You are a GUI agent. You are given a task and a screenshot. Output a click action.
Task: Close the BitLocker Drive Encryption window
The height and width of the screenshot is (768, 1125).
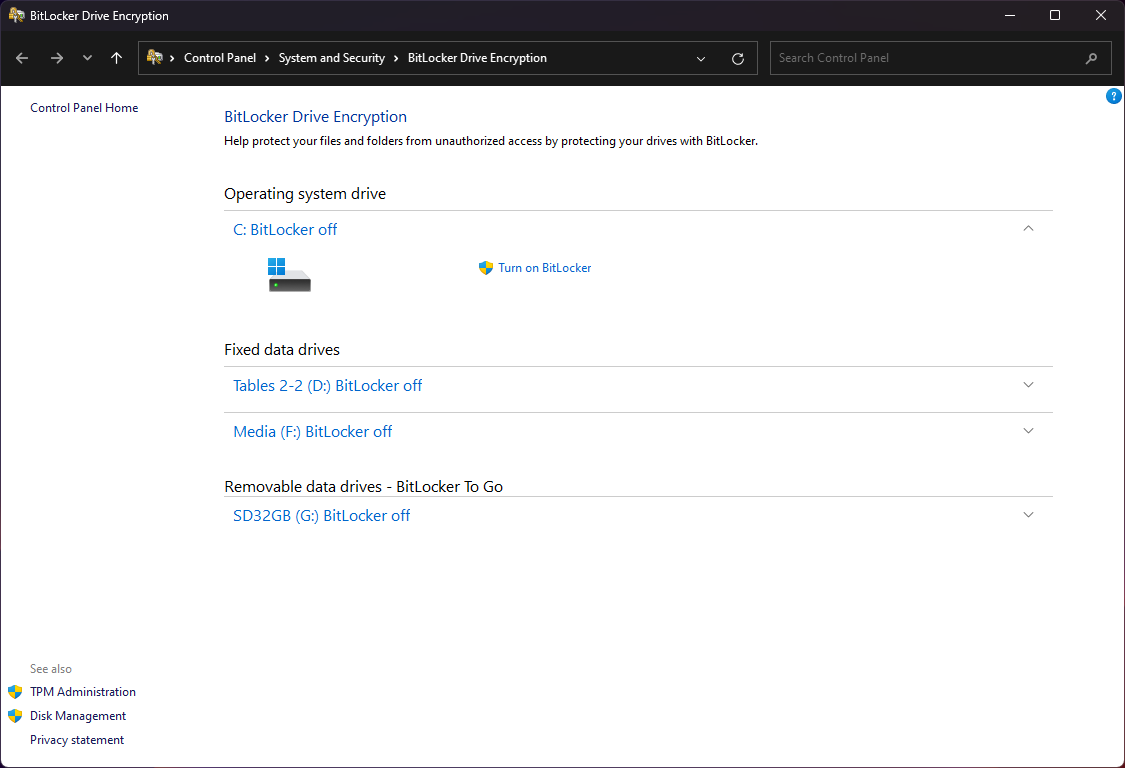click(x=1101, y=15)
